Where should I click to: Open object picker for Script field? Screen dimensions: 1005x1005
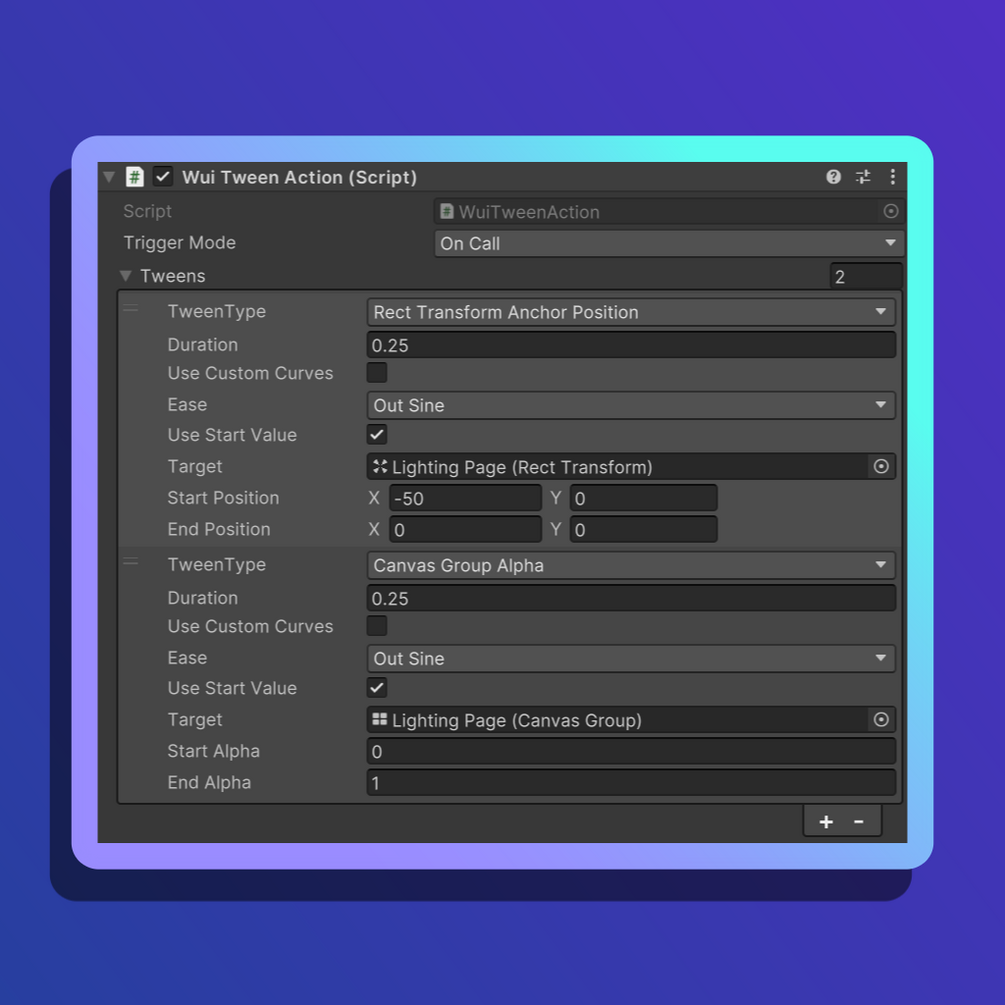(x=890, y=212)
